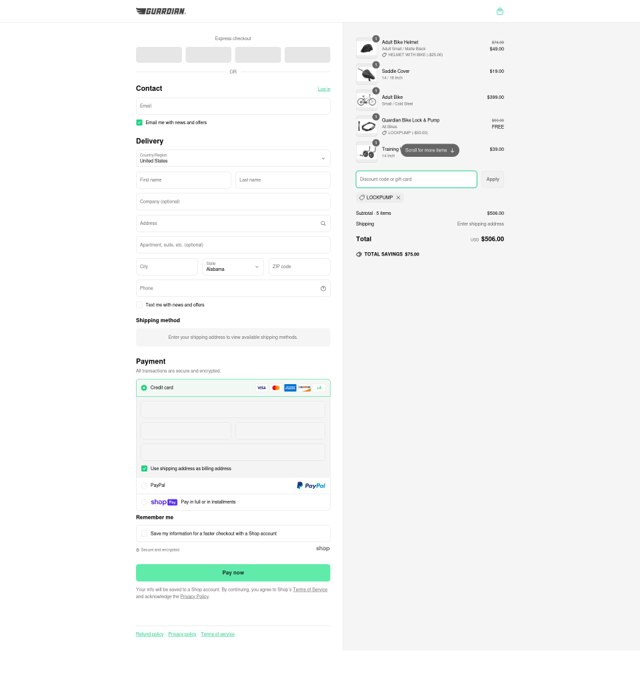640x677 pixels.
Task: Click the PayPal logo icon
Action: pos(311,485)
